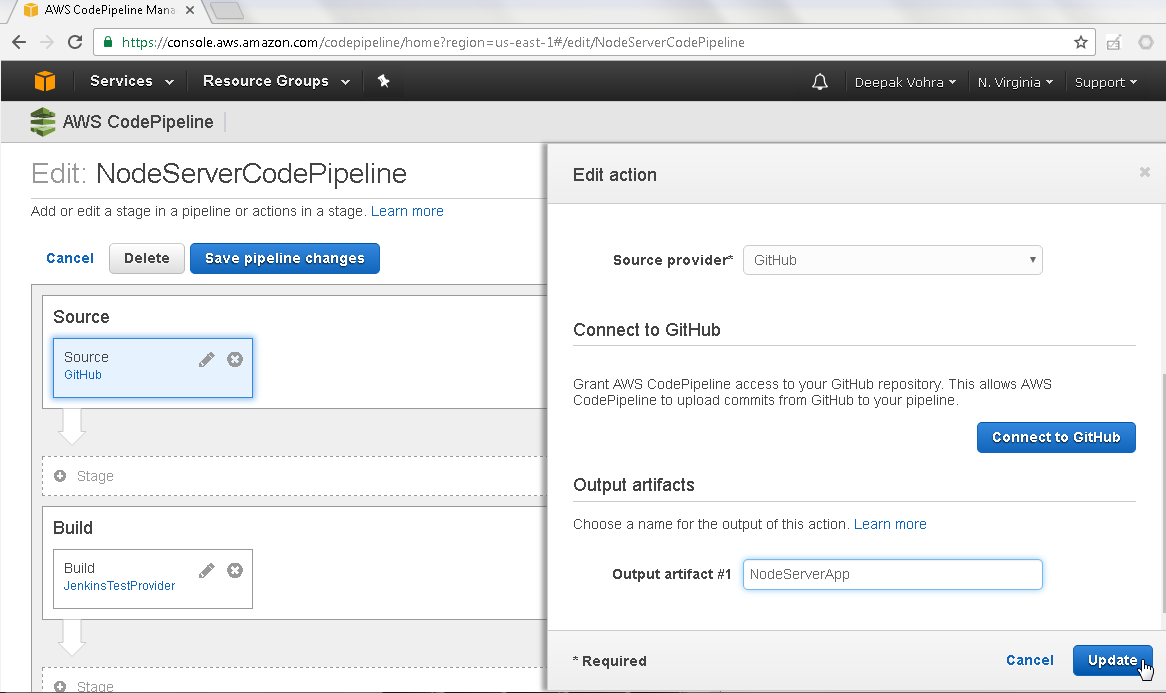The width and height of the screenshot is (1166, 693).
Task: Open the notifications bell
Action: [819, 82]
